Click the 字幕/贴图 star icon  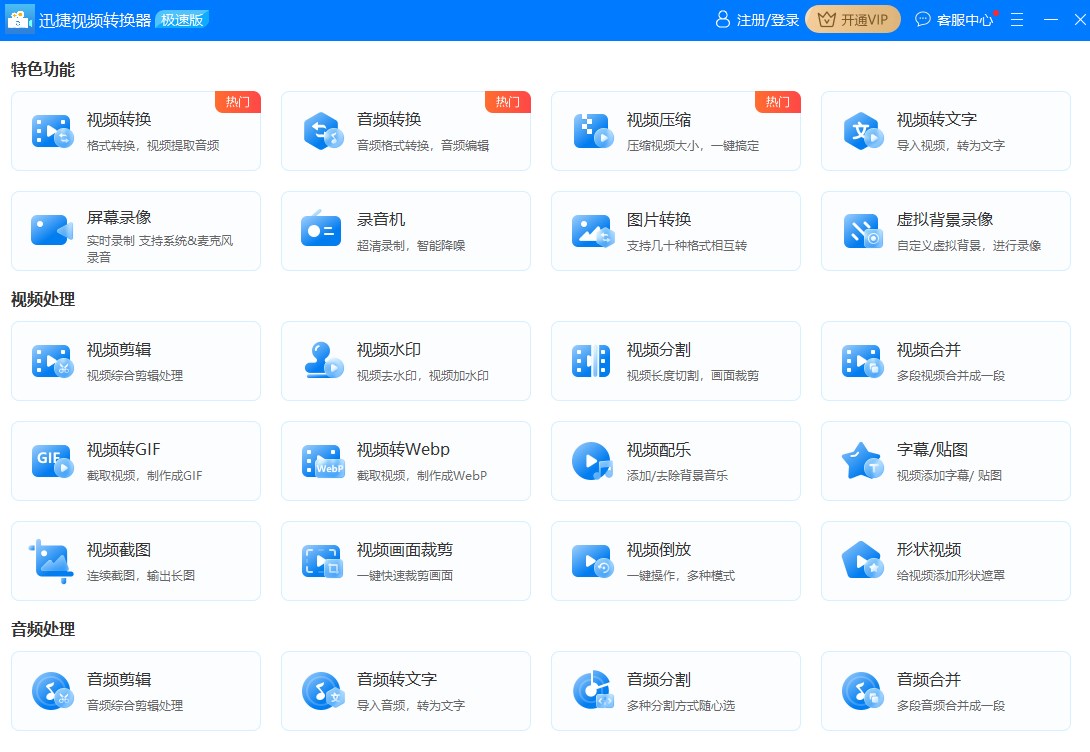pyautogui.click(x=863, y=461)
